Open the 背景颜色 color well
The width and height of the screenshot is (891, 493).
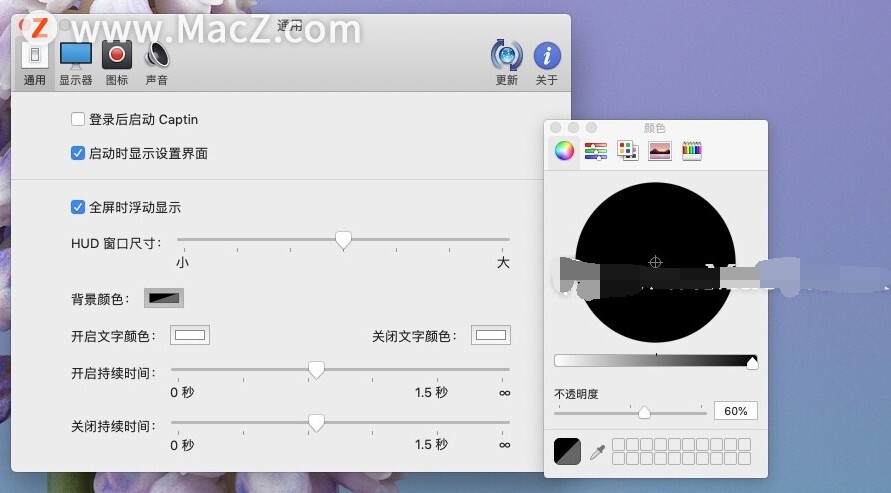(164, 298)
